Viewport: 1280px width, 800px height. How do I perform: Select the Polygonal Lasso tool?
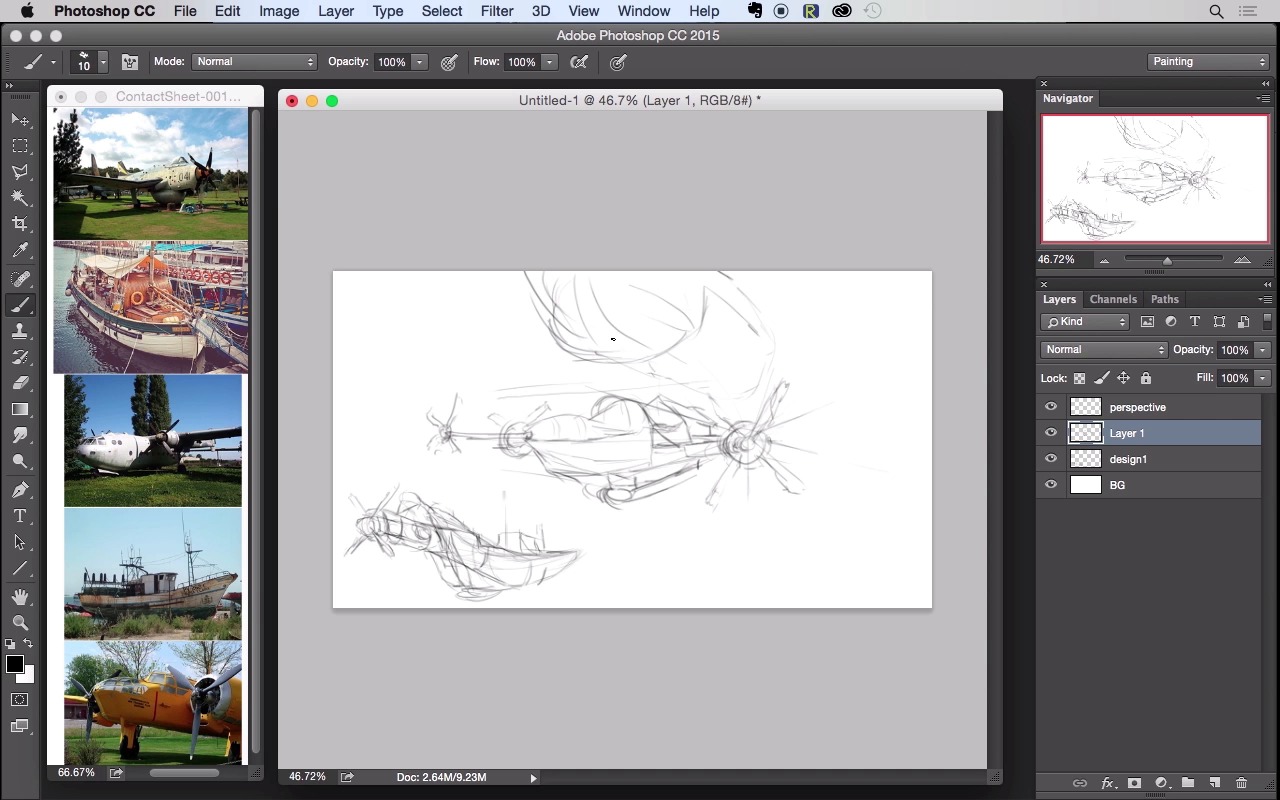tap(20, 172)
